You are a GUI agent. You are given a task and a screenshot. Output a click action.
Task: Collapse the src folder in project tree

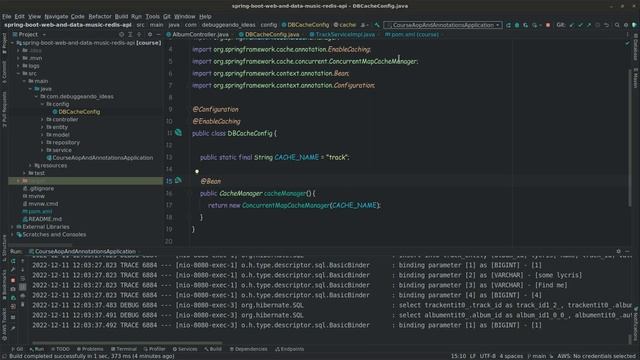[18, 73]
